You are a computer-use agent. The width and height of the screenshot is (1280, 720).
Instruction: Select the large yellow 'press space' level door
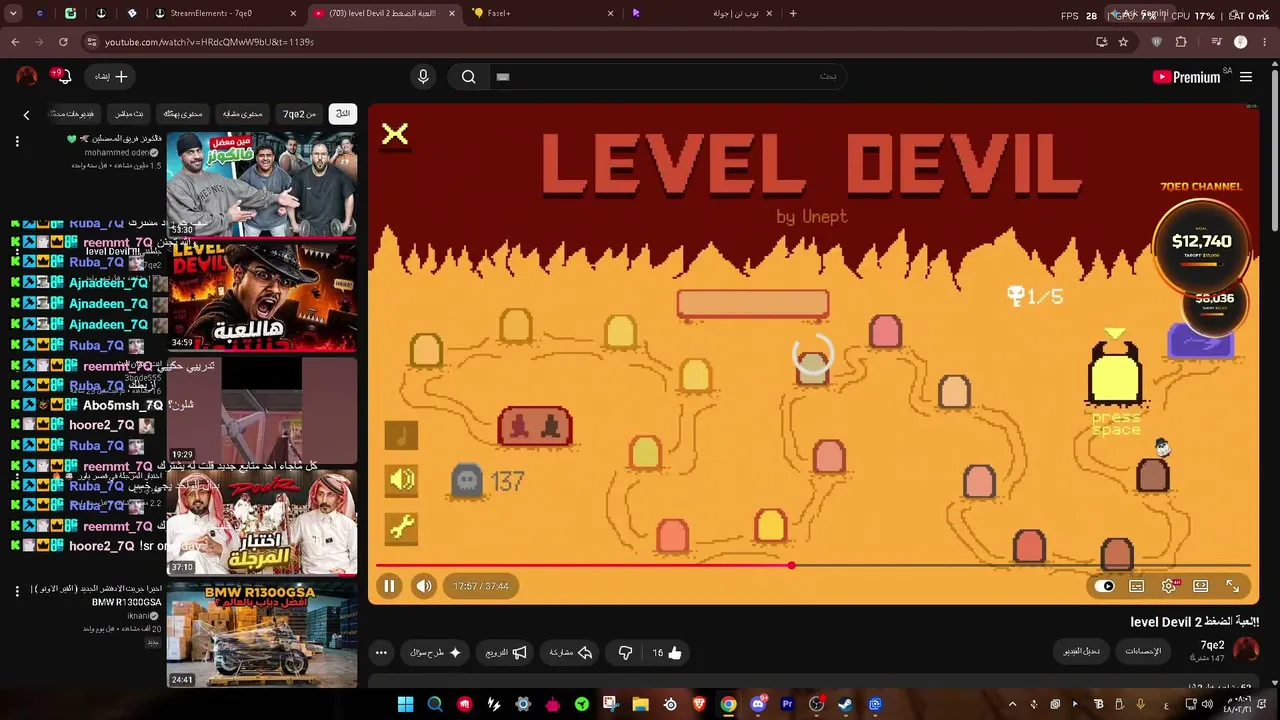click(1115, 376)
